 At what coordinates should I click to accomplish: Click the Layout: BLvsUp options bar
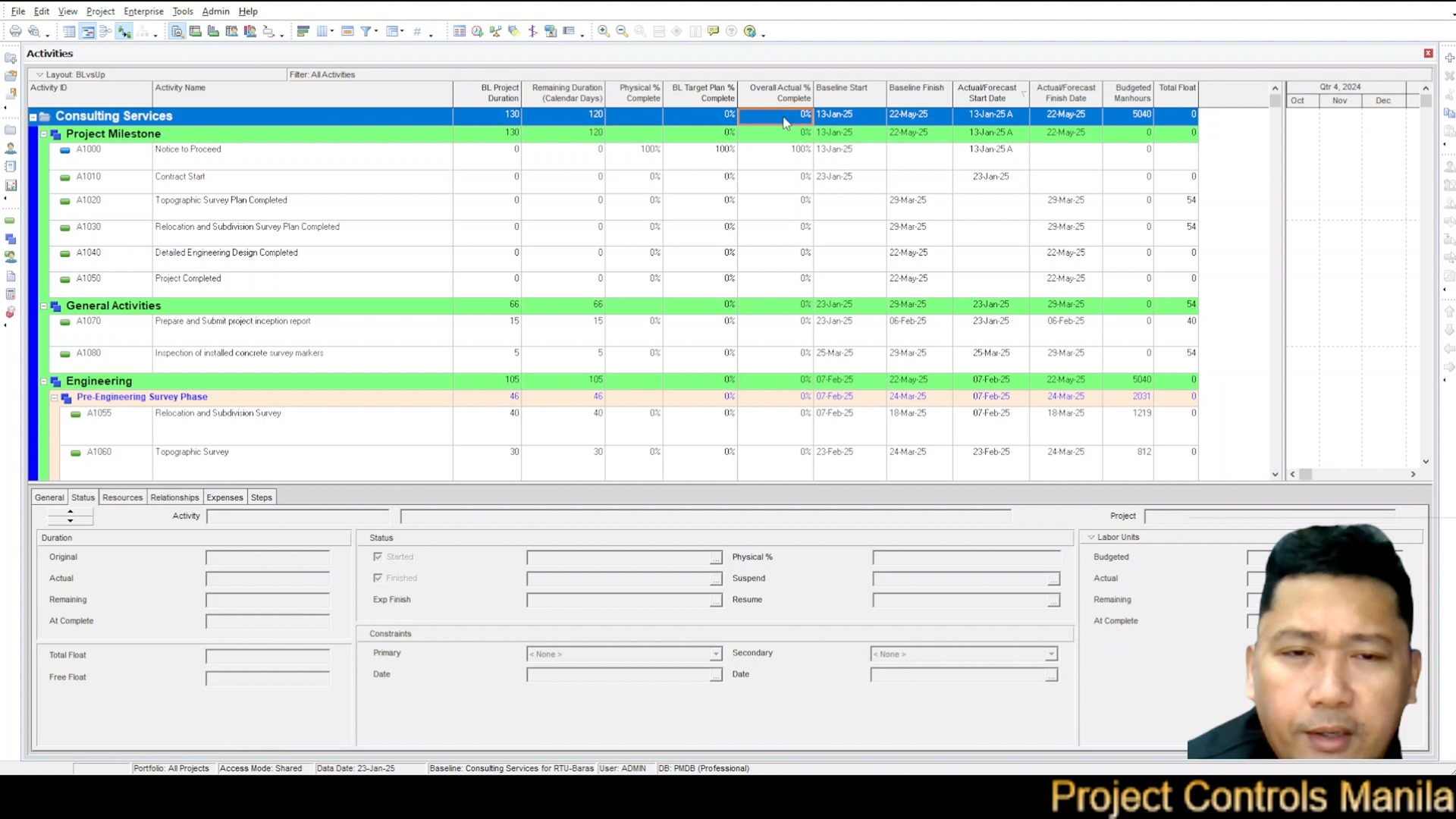(158, 74)
